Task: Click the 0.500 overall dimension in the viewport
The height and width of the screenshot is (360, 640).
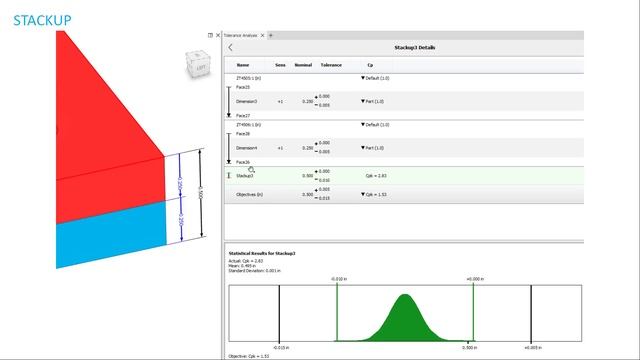Action: [x=200, y=193]
